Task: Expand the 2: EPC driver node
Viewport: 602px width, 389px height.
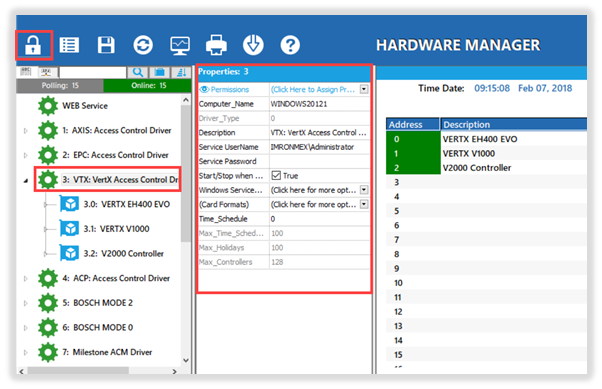Action: [x=26, y=155]
